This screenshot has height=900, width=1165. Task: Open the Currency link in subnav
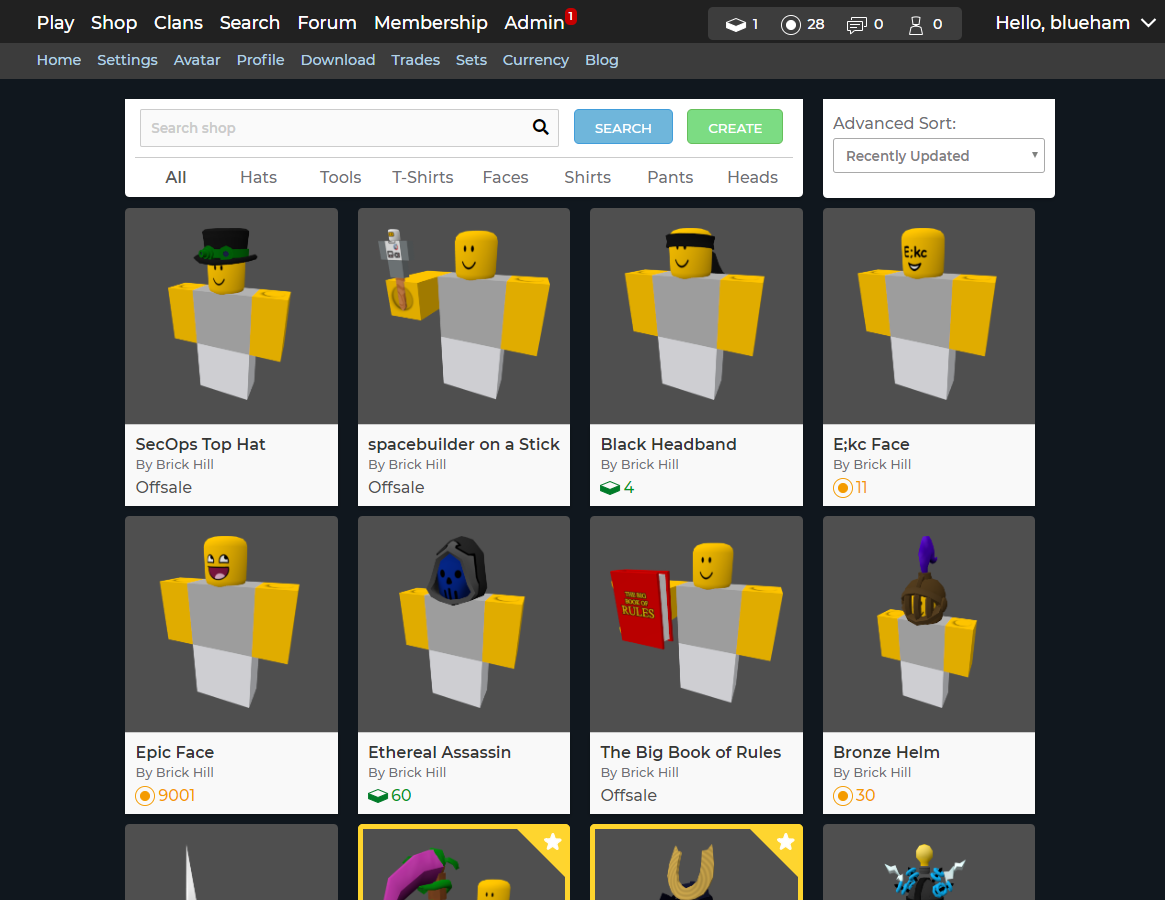[535, 60]
